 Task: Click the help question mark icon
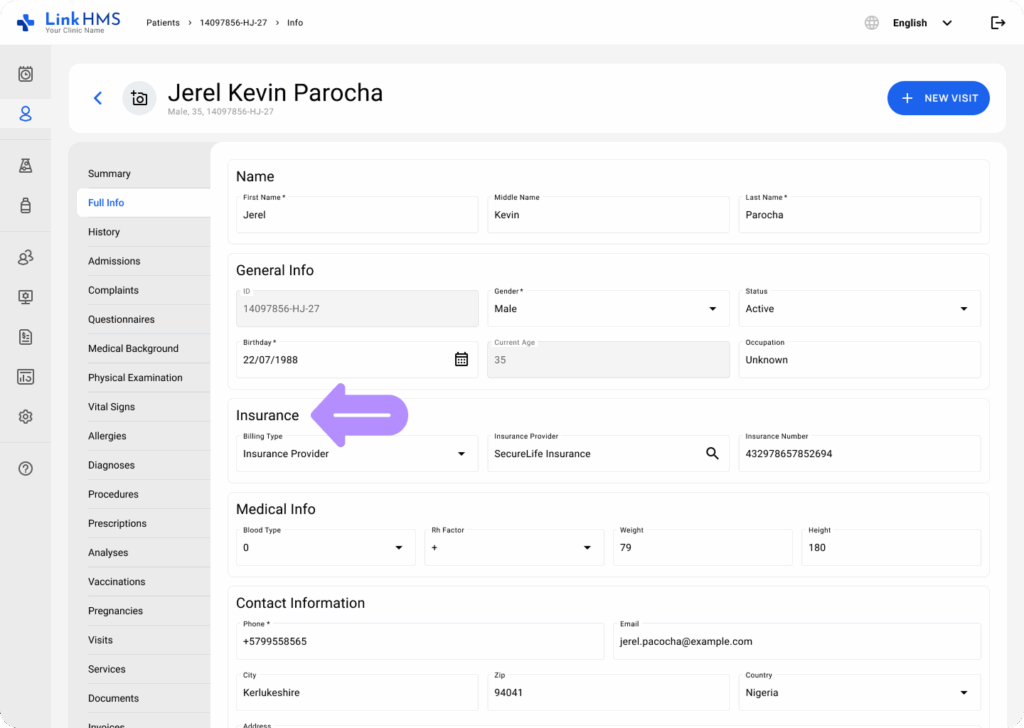coord(26,468)
